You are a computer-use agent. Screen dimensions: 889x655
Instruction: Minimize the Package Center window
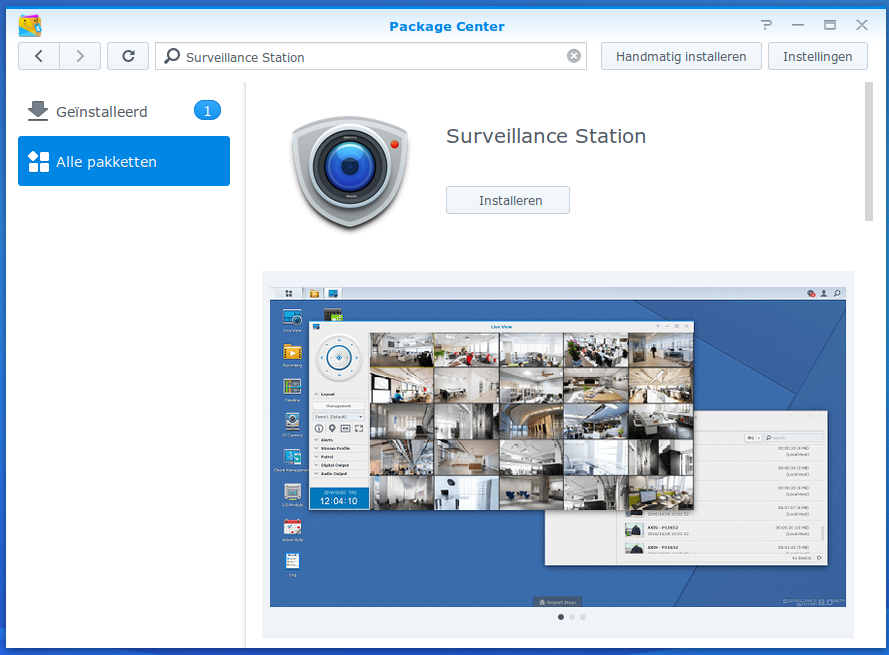[x=798, y=25]
